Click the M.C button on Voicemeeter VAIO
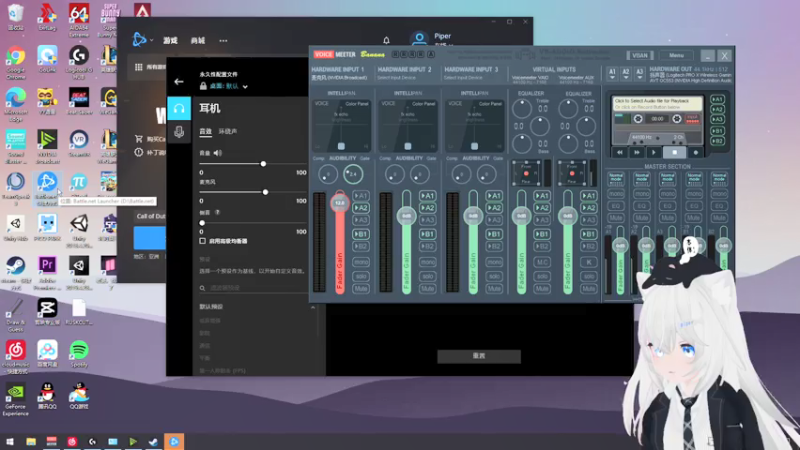 pos(542,262)
